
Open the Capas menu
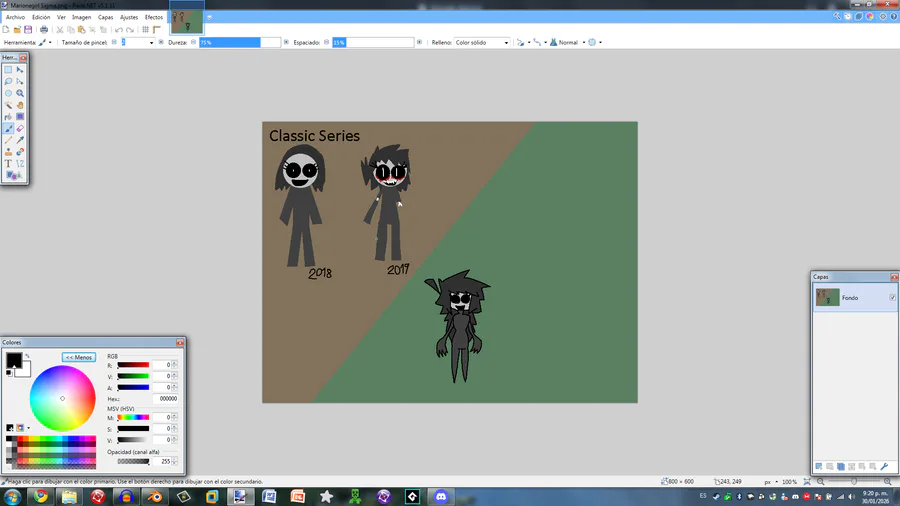point(106,17)
